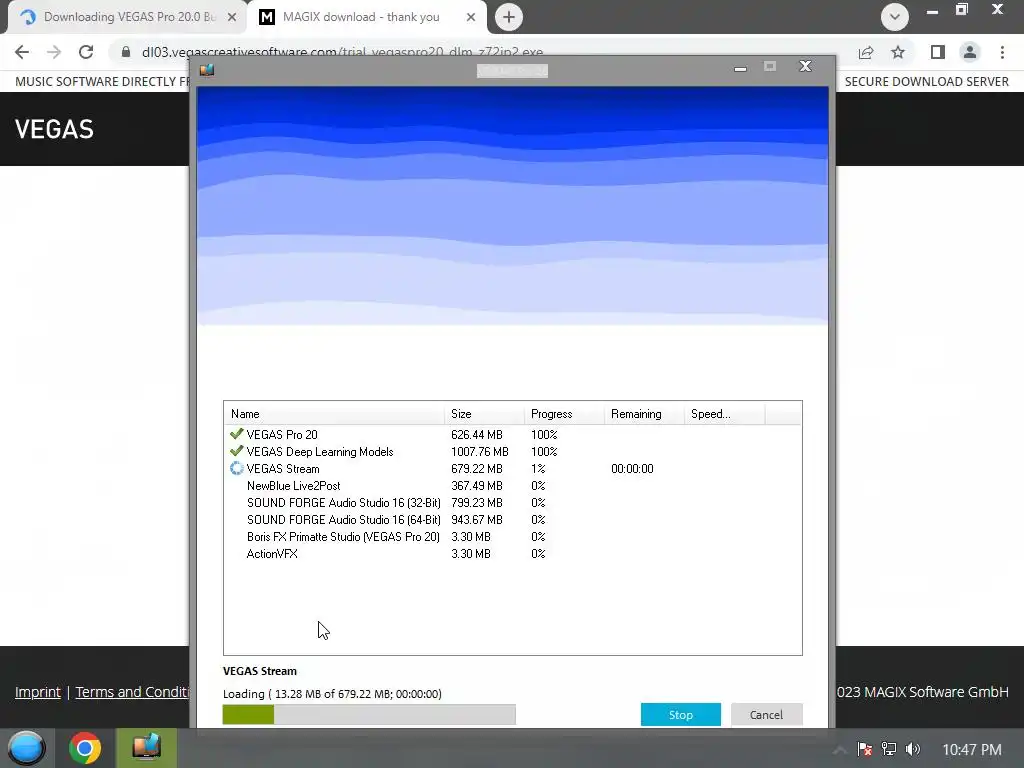Share this page icon in Chrome
Viewport: 1024px width, 768px height.
pyautogui.click(x=866, y=52)
